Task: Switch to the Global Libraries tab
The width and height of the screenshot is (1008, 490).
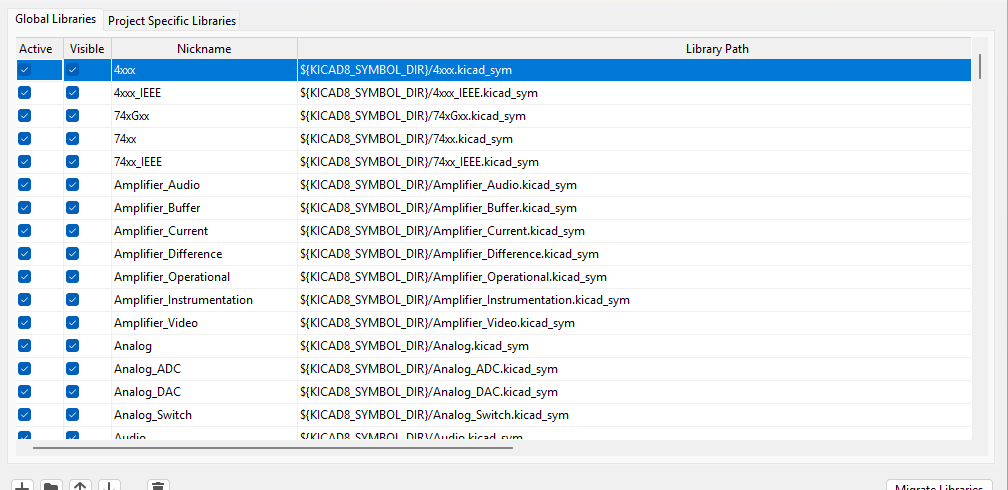Action: [56, 19]
